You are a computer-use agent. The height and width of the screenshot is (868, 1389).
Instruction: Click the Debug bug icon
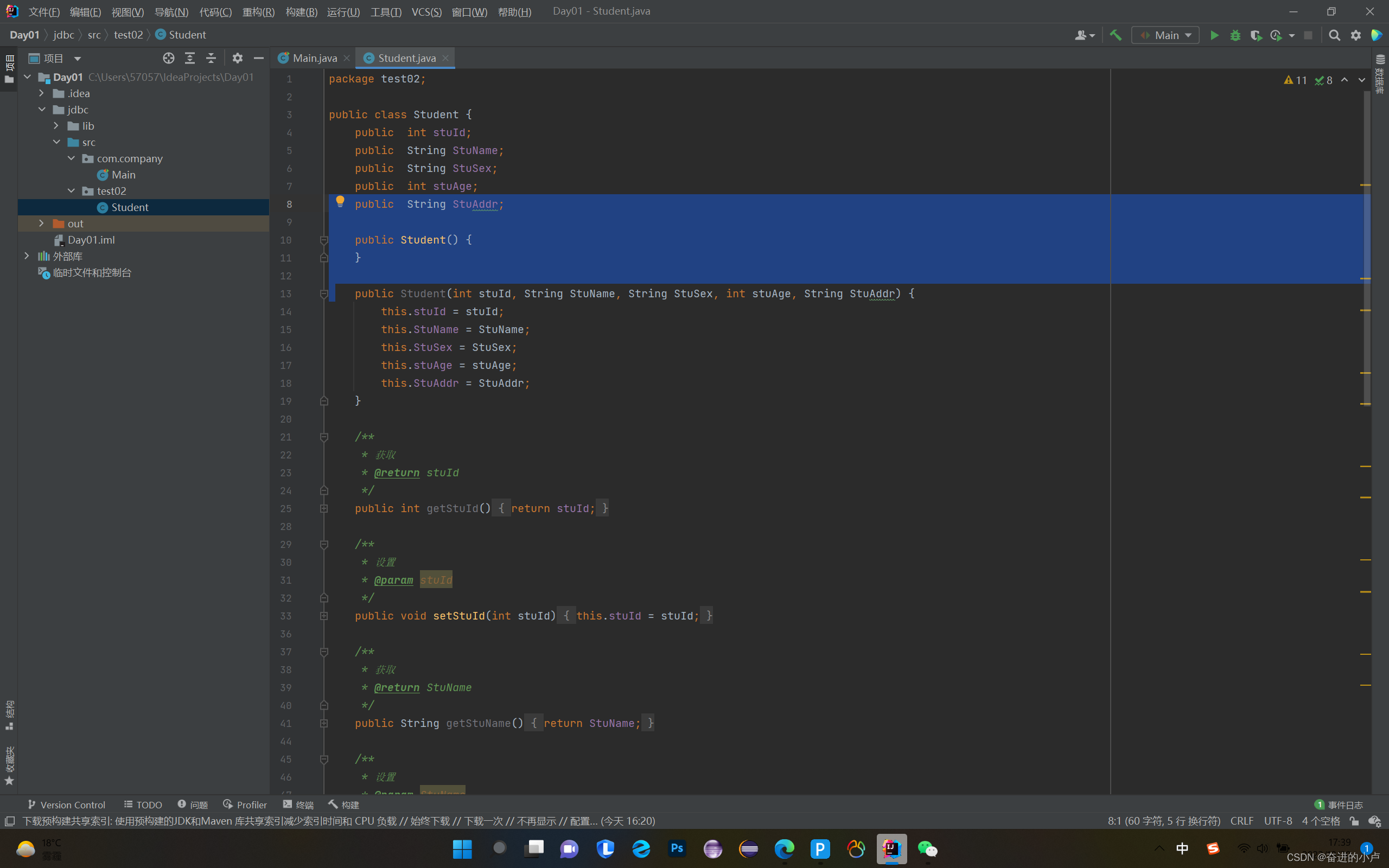1235,35
